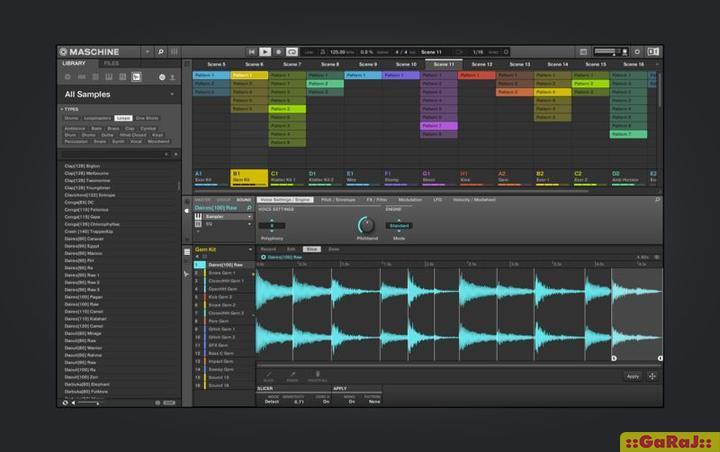Toggle the browser prehear speaker icon

click(x=73, y=403)
